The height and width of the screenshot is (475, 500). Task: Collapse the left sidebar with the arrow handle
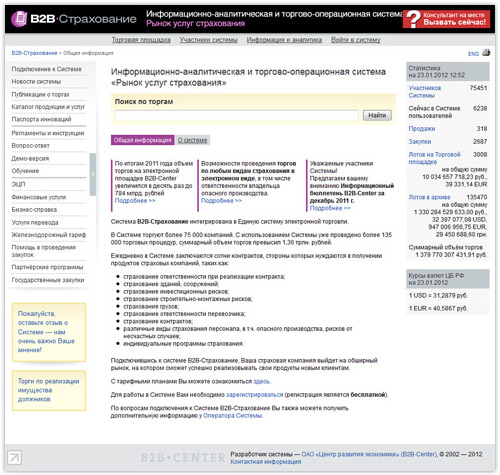click(x=93, y=174)
